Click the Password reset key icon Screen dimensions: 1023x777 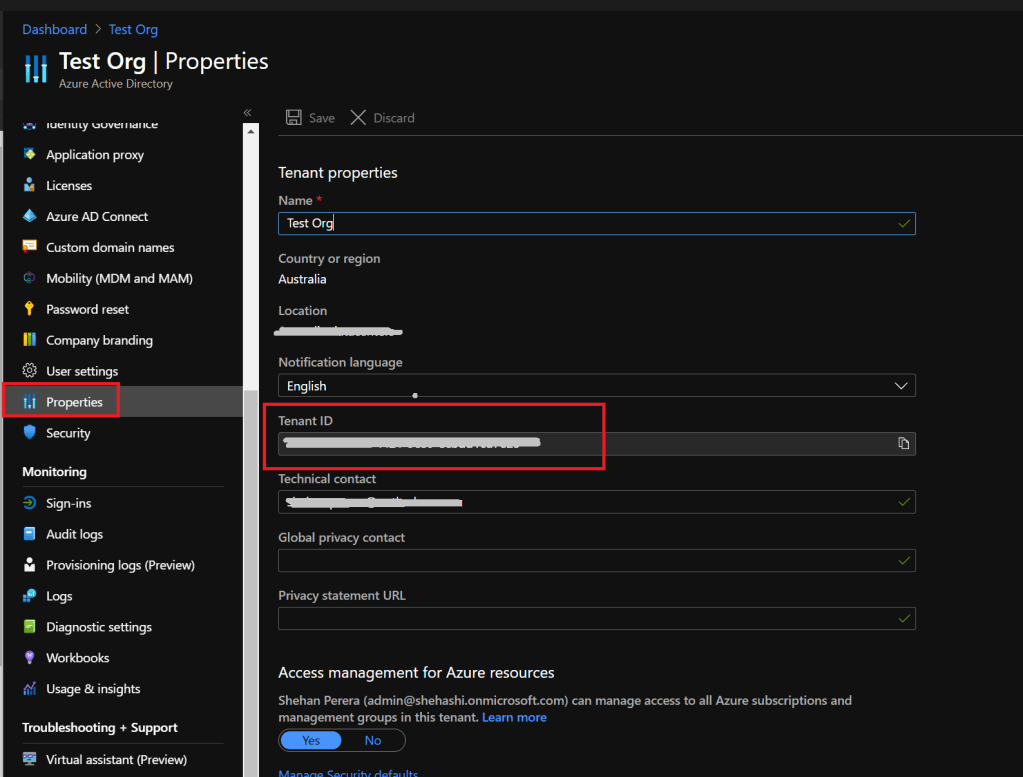pos(30,309)
